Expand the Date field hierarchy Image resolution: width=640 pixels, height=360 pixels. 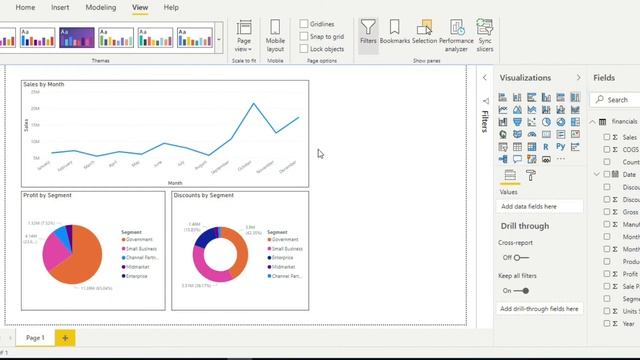tap(597, 174)
